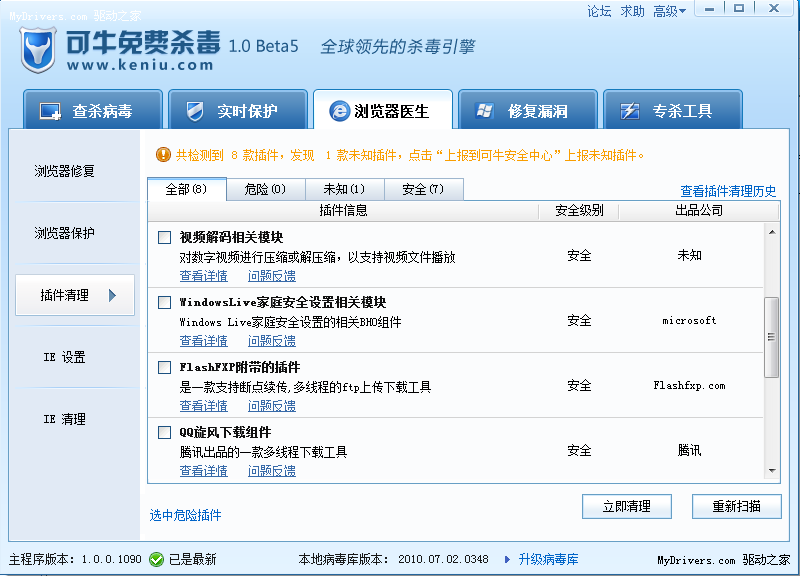The width and height of the screenshot is (800, 576).
Task: Click the browser doctor IE icon
Action: [x=340, y=111]
